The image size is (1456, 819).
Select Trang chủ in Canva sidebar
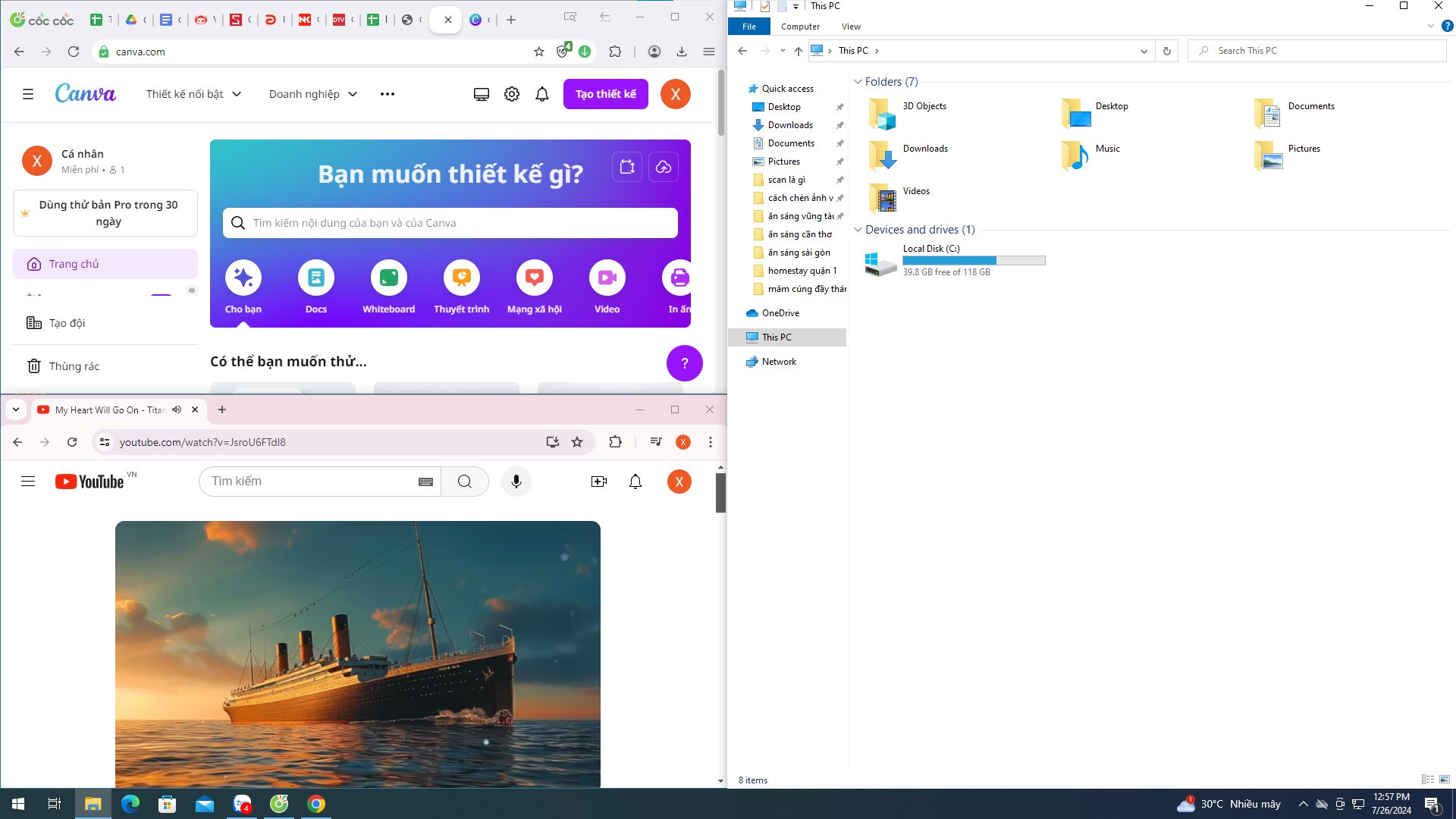pos(105,264)
